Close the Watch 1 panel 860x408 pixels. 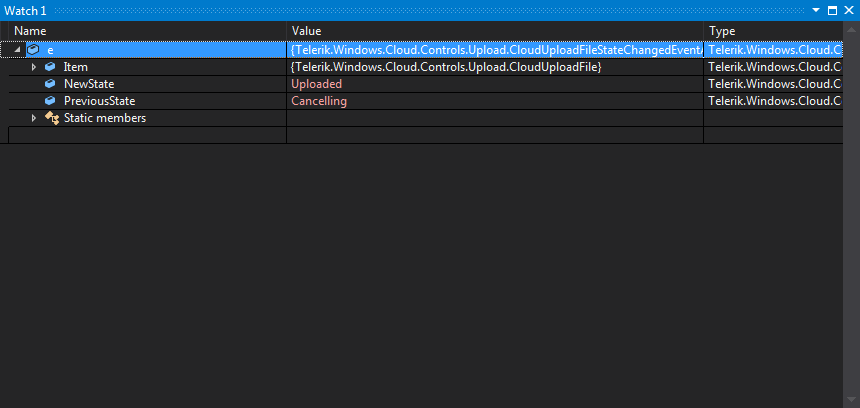[848, 10]
